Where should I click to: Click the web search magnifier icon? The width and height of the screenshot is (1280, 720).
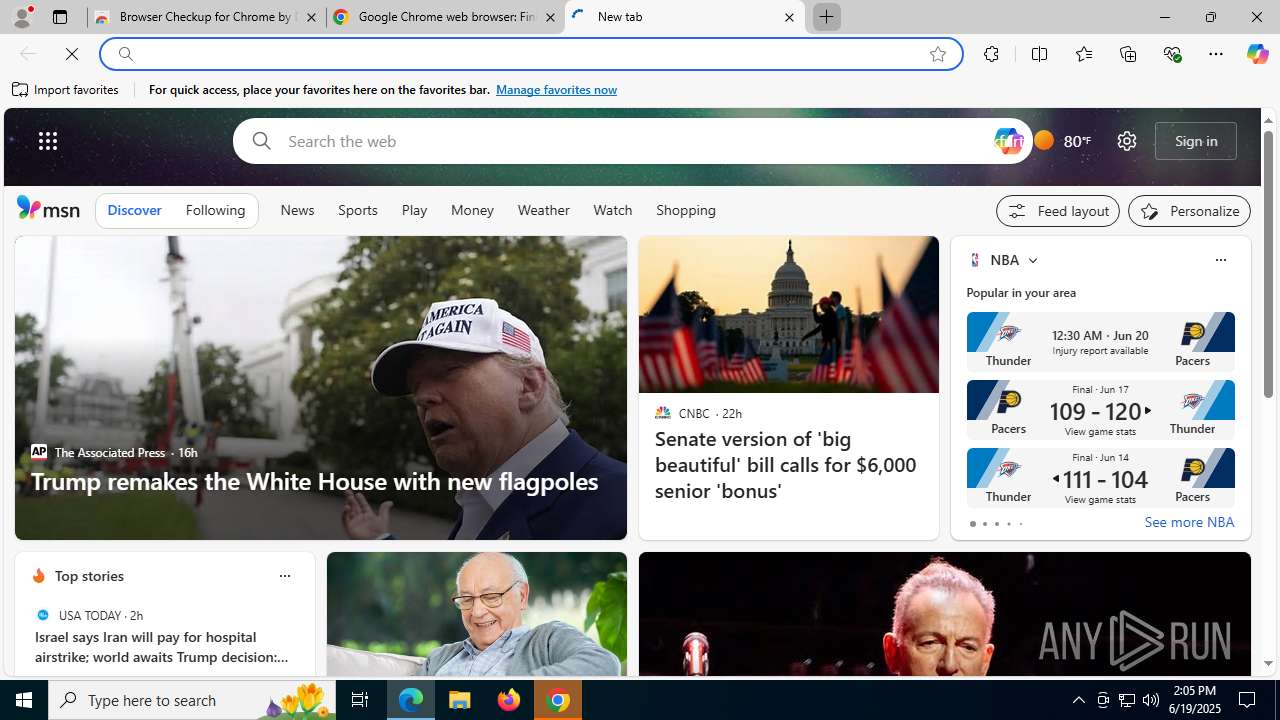261,141
